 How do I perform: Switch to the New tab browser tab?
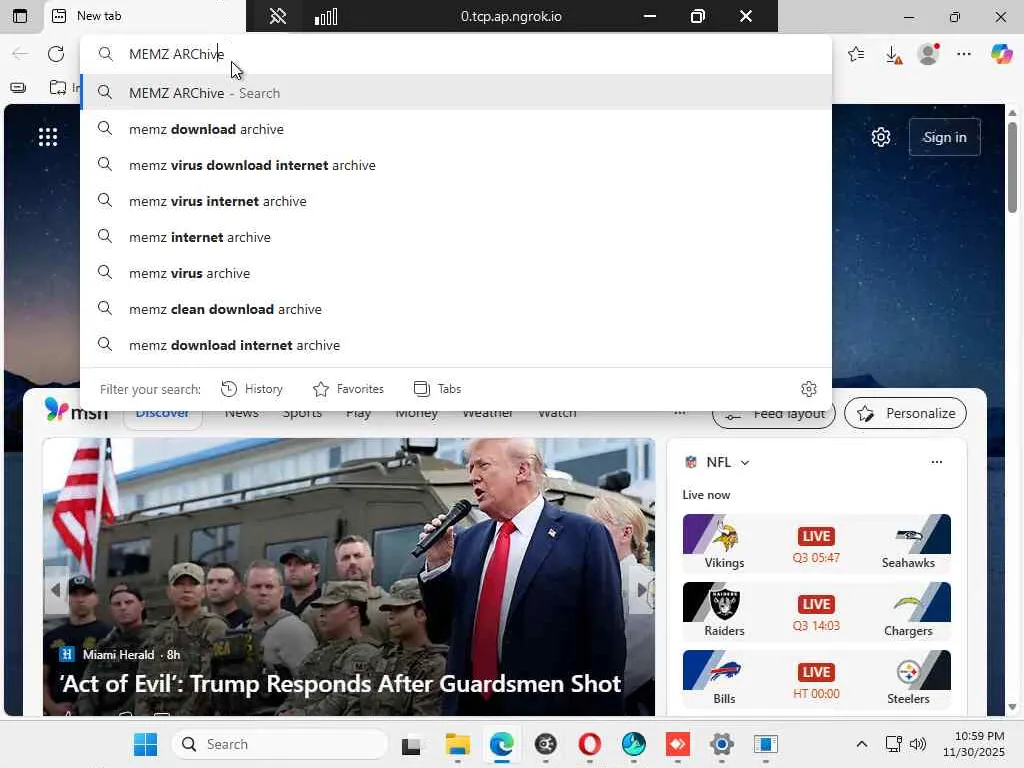[x=145, y=16]
